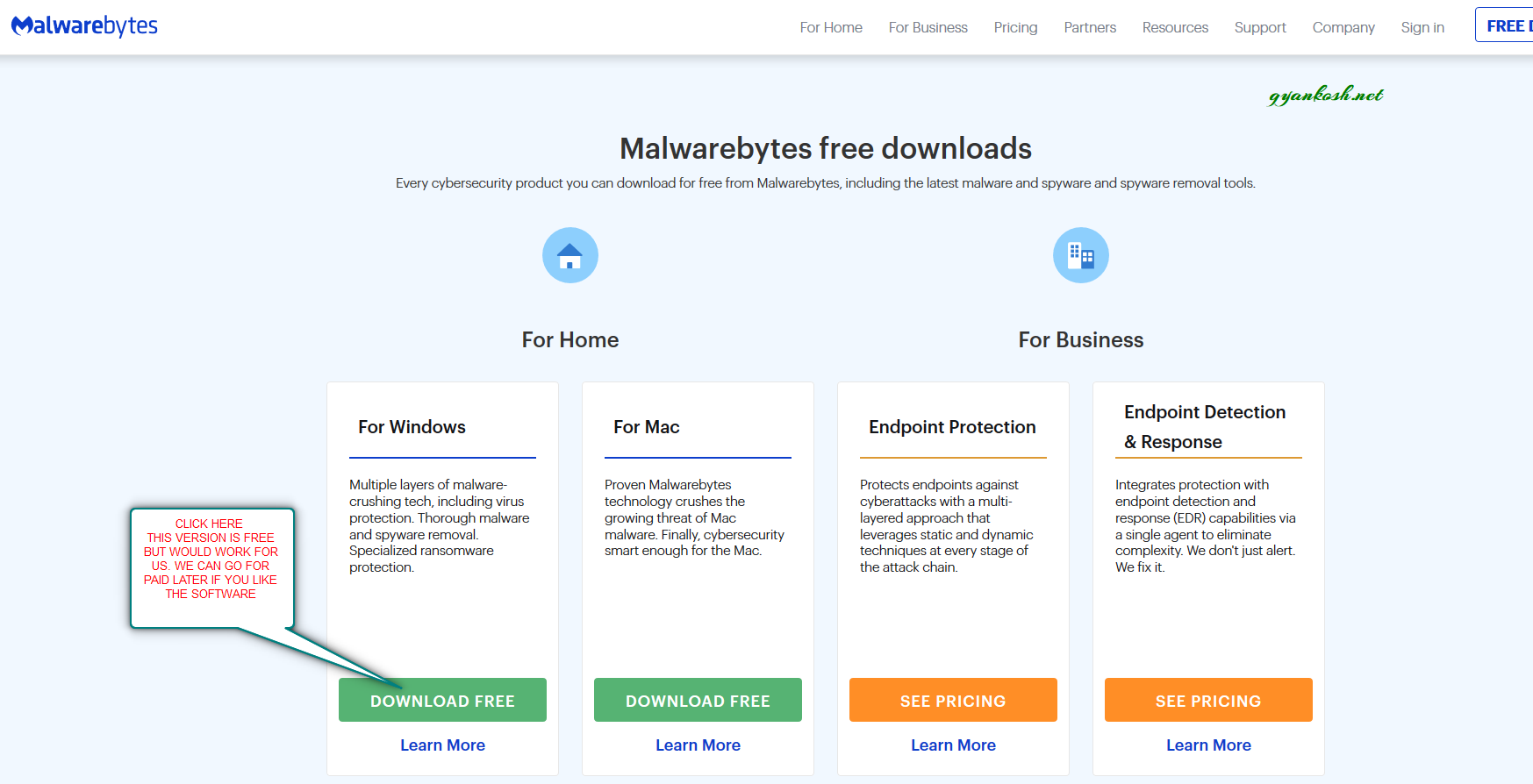Download free Windows version
Image resolution: width=1533 pixels, height=784 pixels.
(442, 700)
